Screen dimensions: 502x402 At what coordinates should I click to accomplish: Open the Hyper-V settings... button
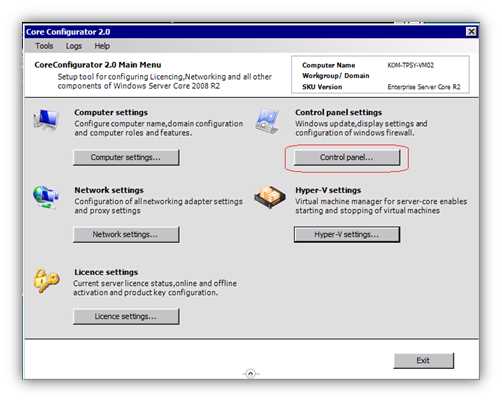347,235
